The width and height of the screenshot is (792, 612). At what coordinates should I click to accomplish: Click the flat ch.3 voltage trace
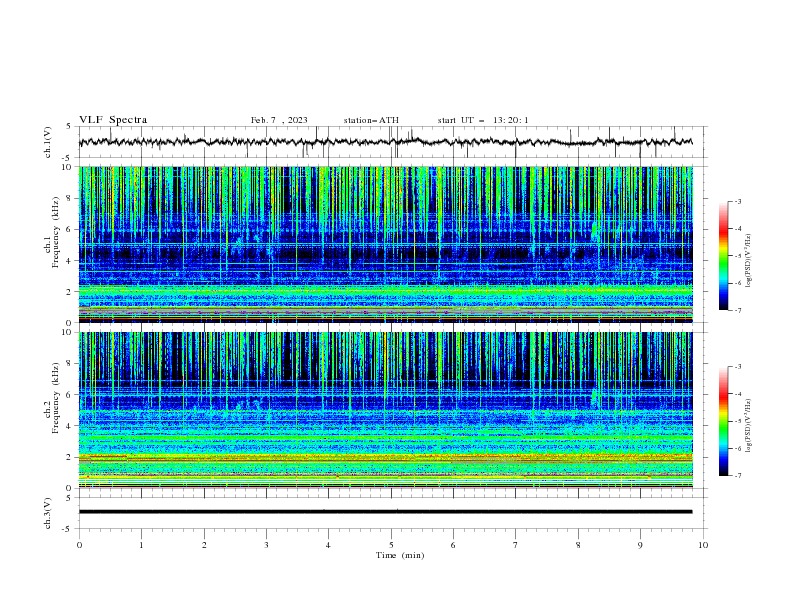[x=385, y=512]
